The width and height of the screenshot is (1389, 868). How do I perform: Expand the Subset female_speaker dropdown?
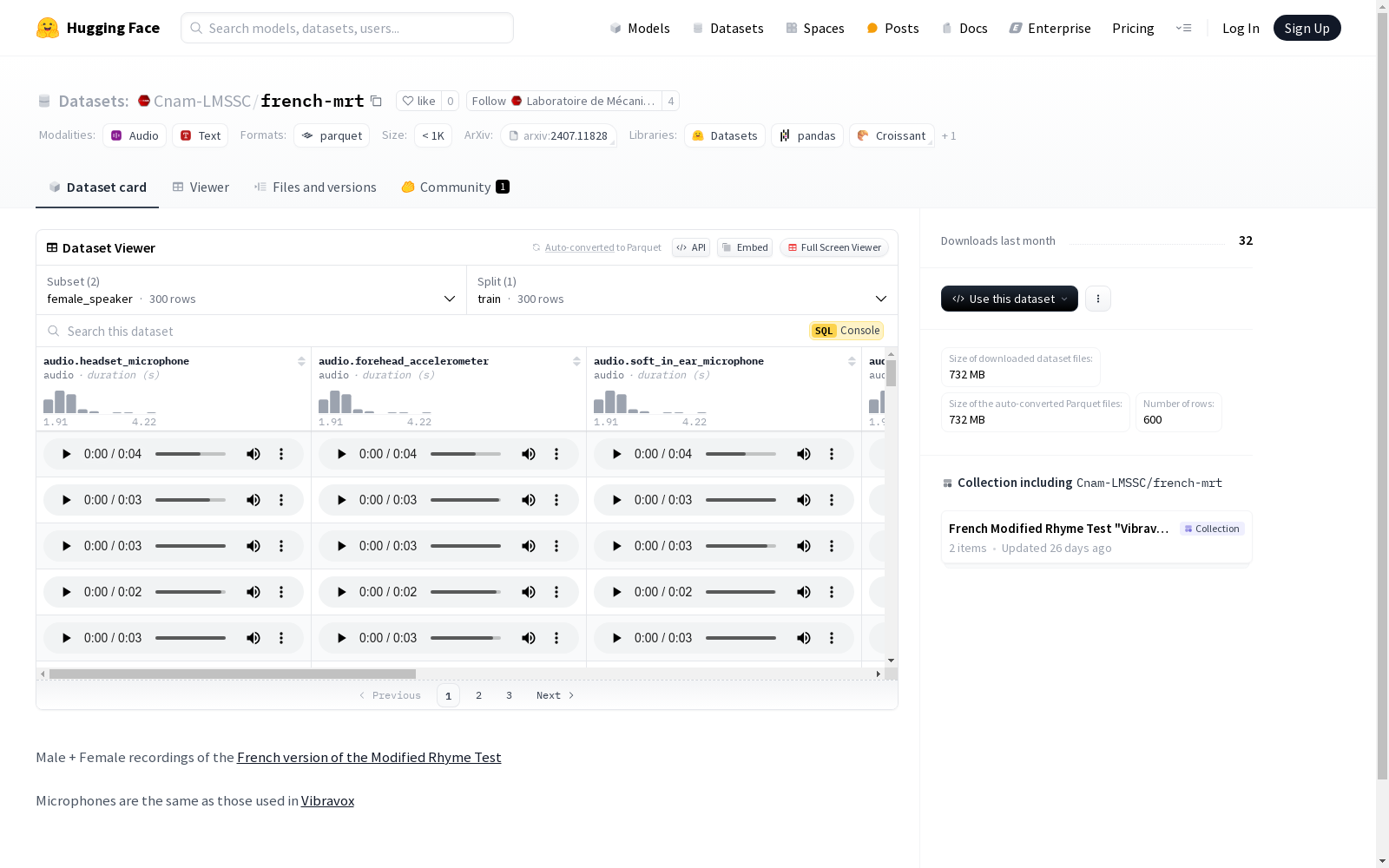(252, 290)
